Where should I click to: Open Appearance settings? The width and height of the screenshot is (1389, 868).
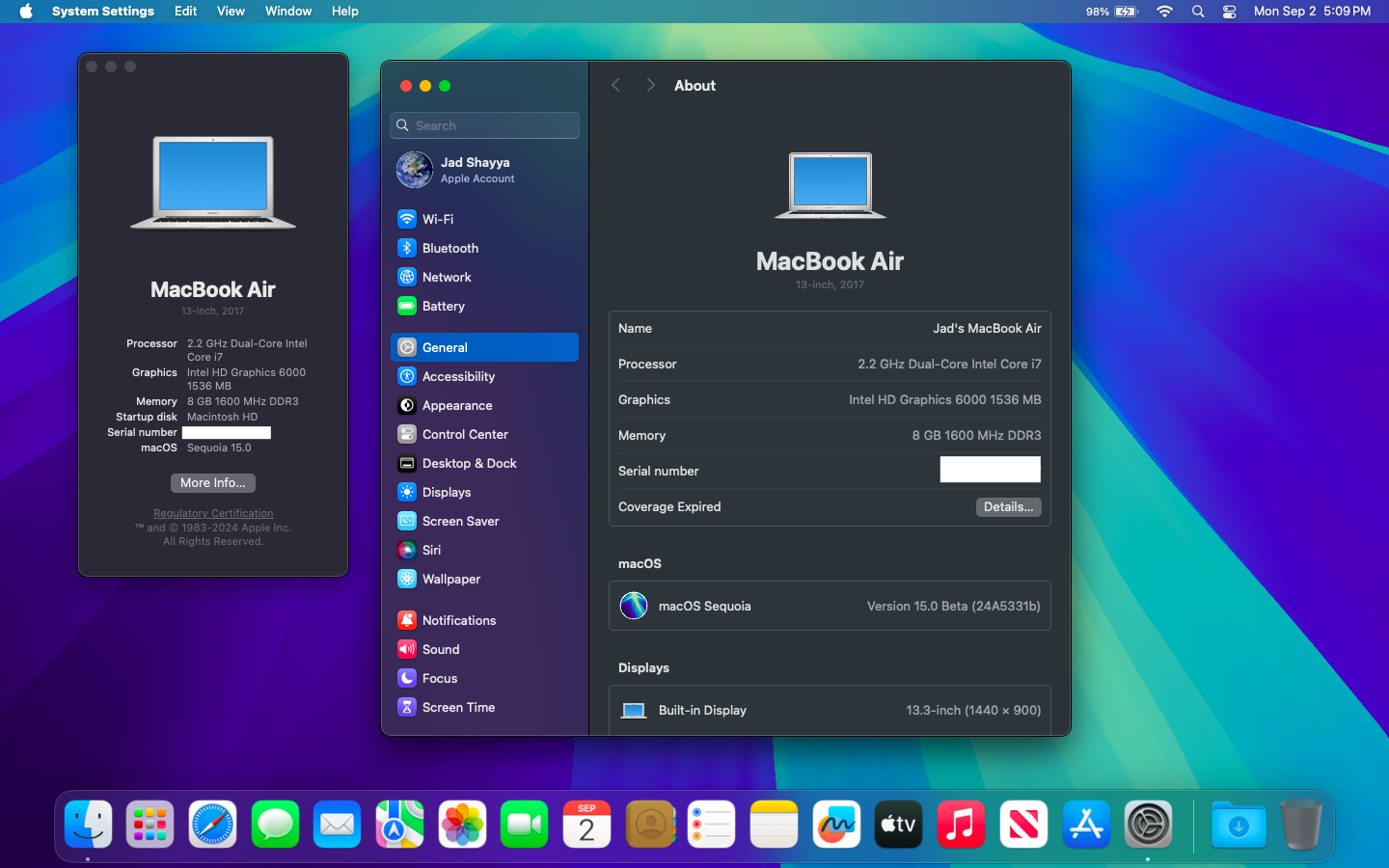484,405
